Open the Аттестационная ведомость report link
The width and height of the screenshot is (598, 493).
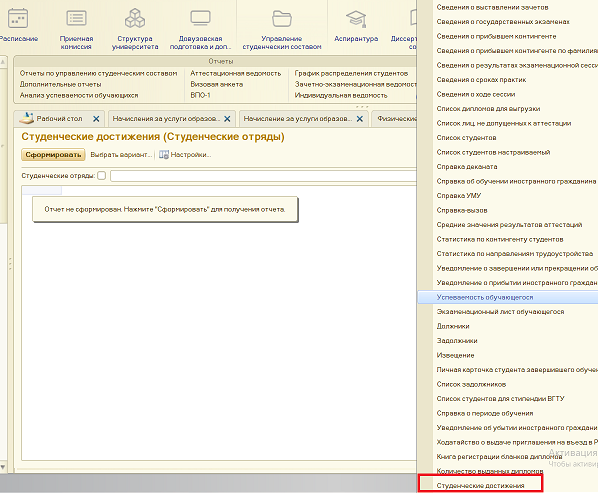(236, 73)
